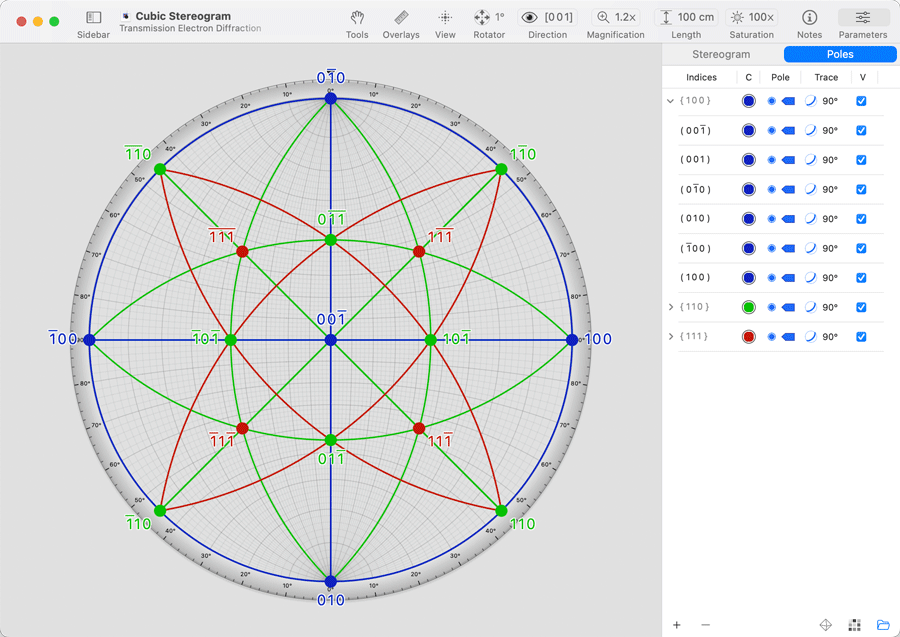900x637 pixels.
Task: Uncheck visibility for the {111} group
Action: click(x=861, y=337)
